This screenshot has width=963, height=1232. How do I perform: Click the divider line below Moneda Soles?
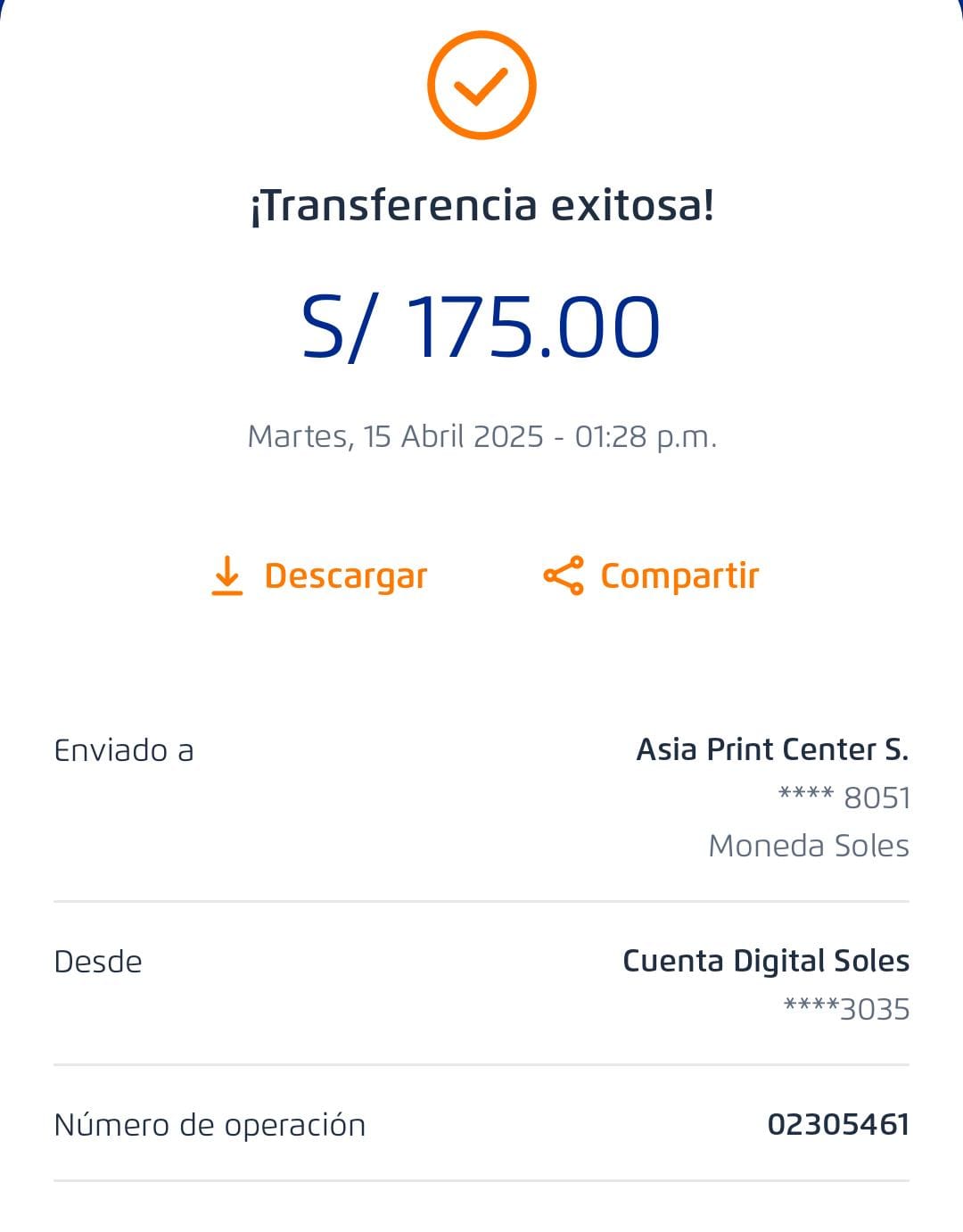[x=481, y=901]
